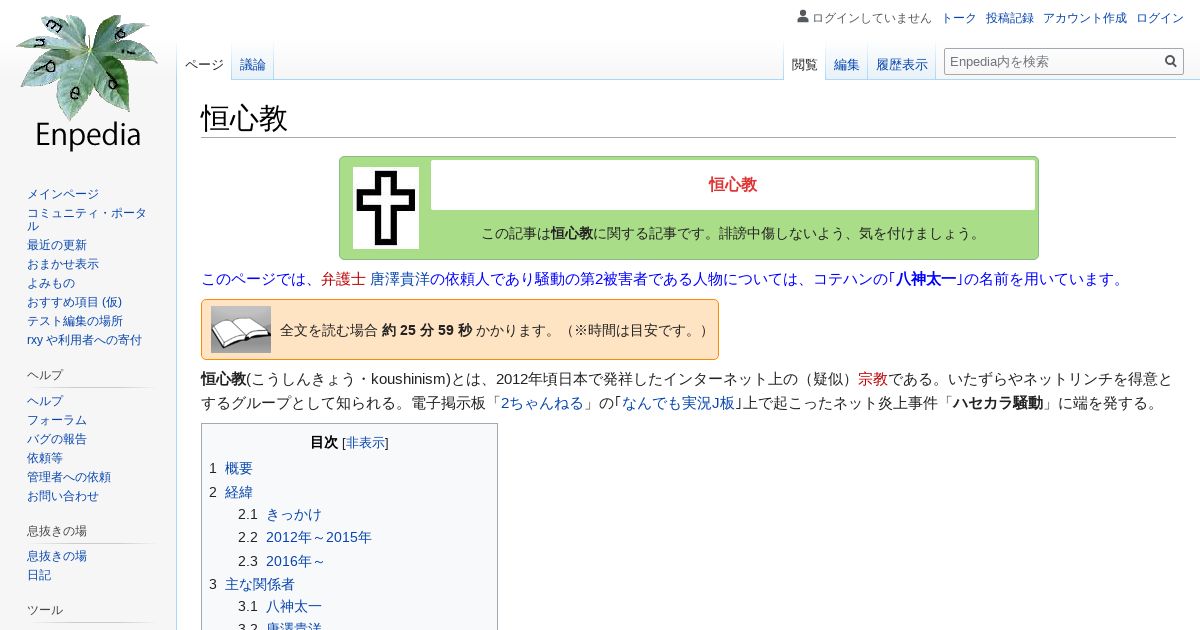Click おまかせ表示 sidebar link
Viewport: 1200px width, 630px height.
[63, 264]
